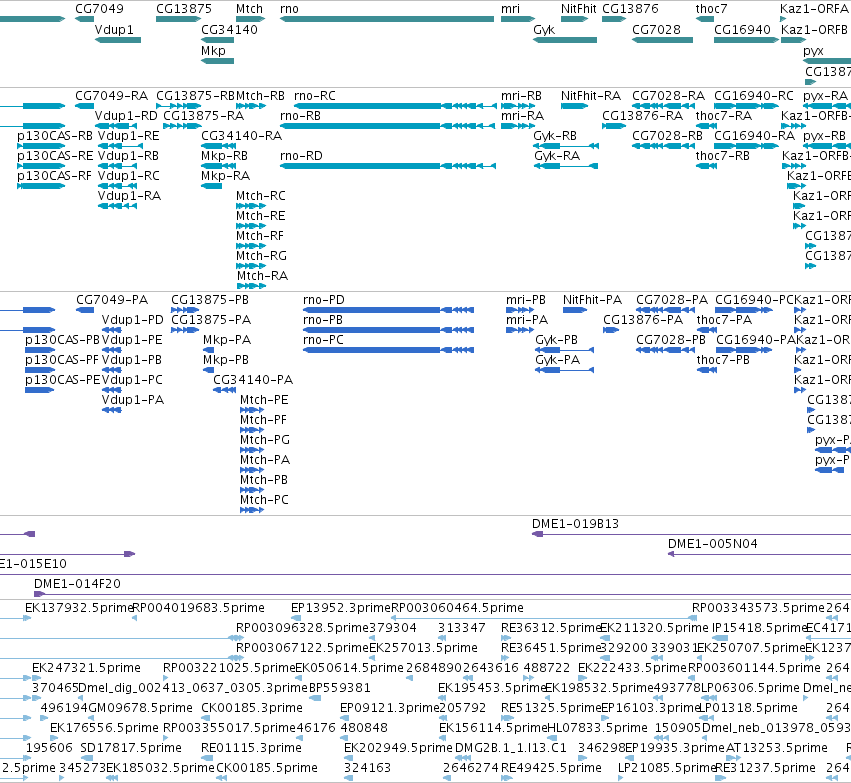Screen dimensions: 851x783
Task: Select the CG13875-PB protein label
Action: point(210,300)
